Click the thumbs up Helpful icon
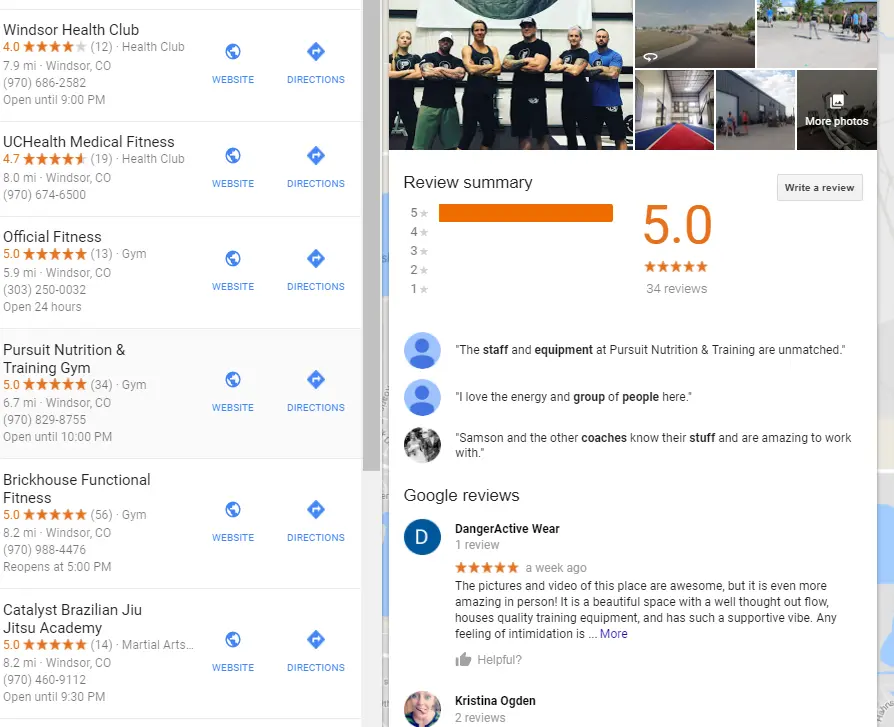The width and height of the screenshot is (894, 727). click(x=463, y=660)
